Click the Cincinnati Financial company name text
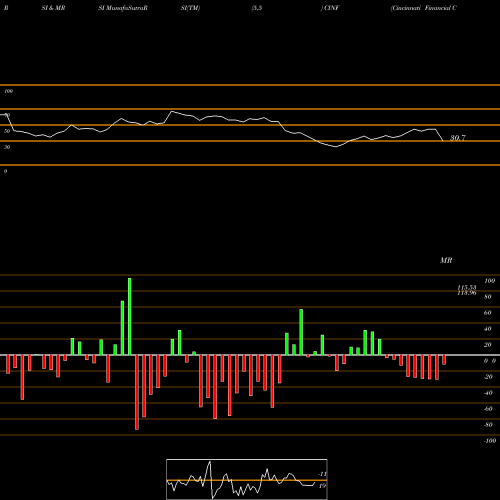This screenshot has width=500, height=500. 424,8
